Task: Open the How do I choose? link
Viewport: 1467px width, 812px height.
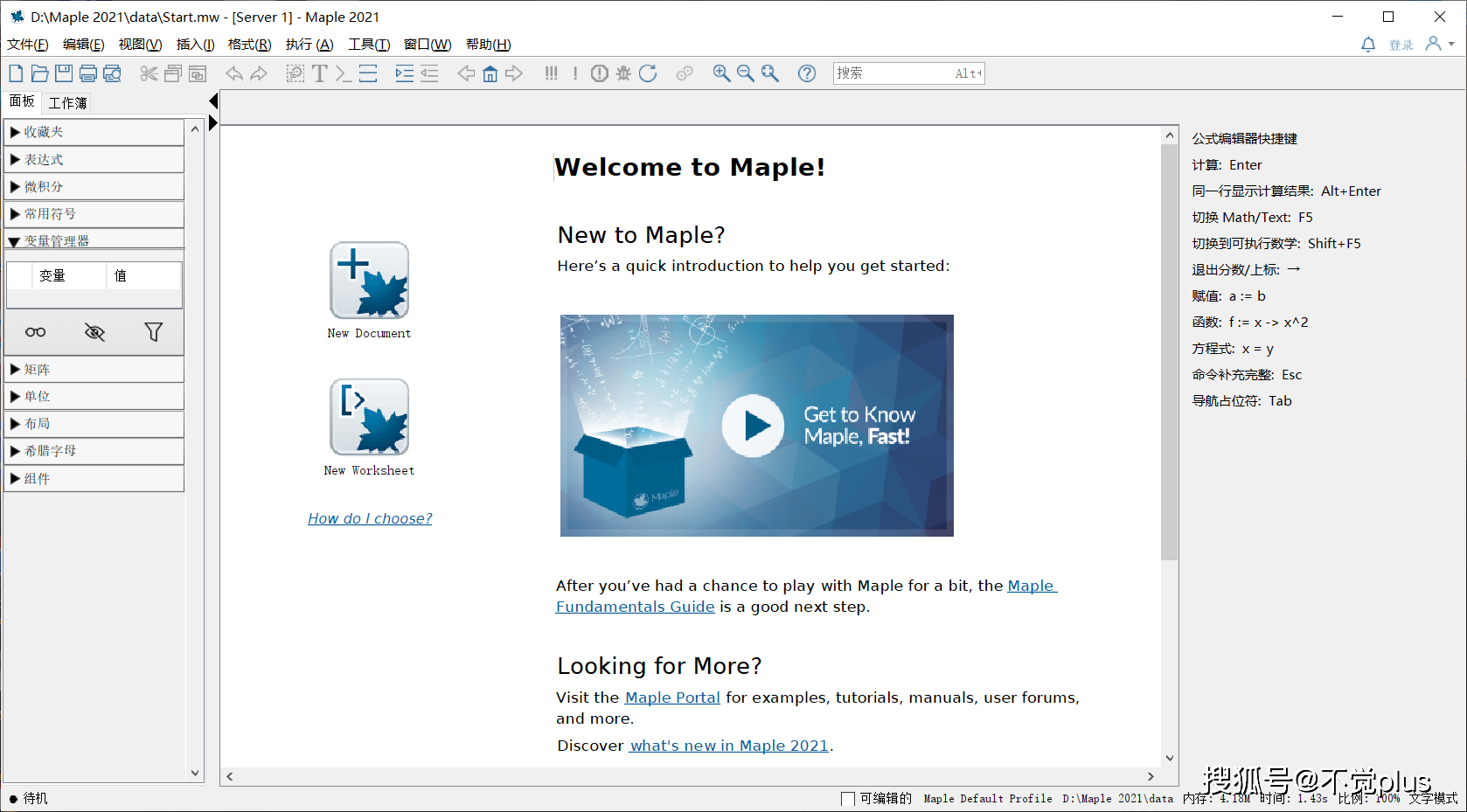Action: tap(370, 518)
